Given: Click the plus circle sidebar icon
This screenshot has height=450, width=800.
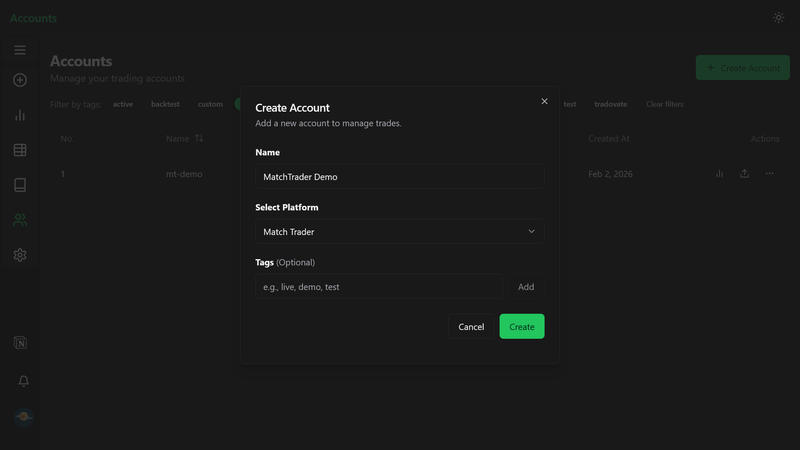Looking at the screenshot, I should click(x=20, y=80).
